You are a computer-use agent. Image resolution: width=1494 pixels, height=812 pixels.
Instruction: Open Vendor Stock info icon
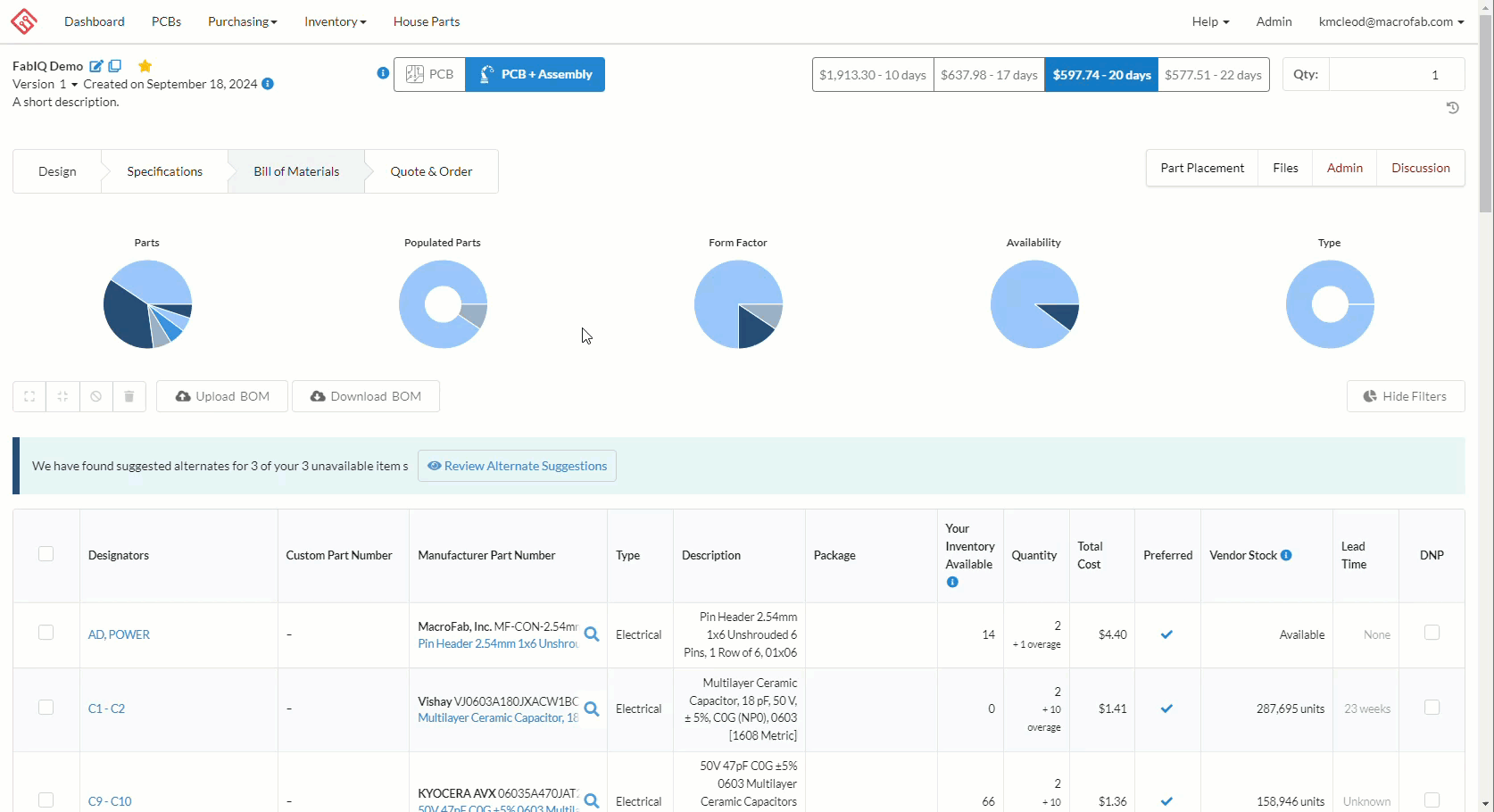pyautogui.click(x=1286, y=555)
